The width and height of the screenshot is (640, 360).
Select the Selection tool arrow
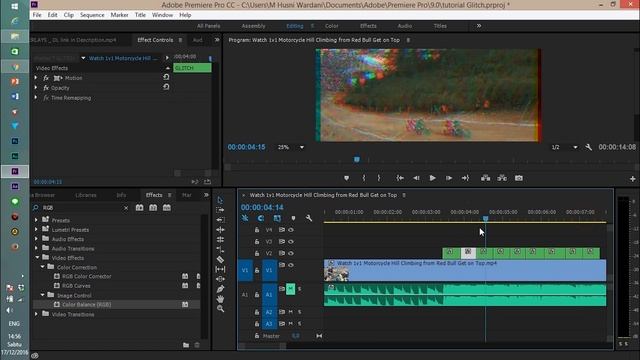tap(220, 200)
